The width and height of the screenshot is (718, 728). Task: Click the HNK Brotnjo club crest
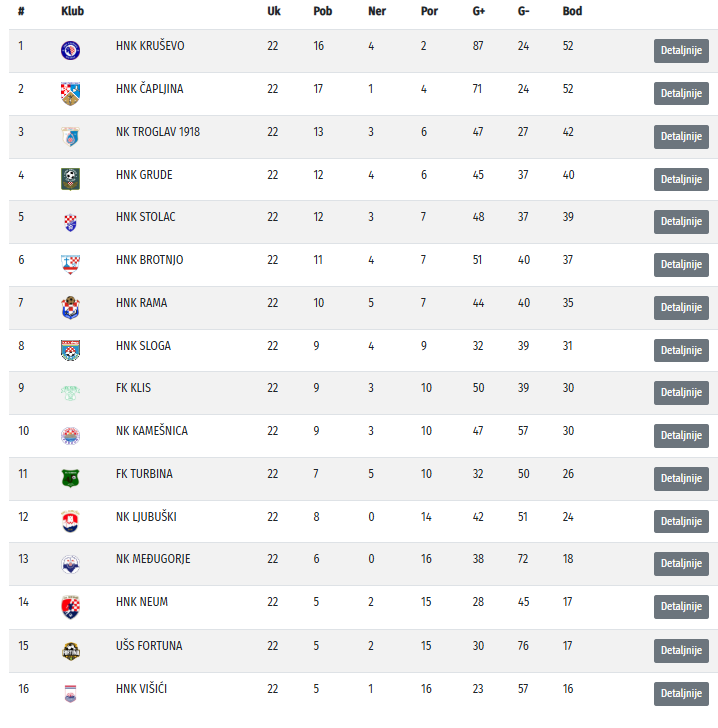tap(70, 264)
